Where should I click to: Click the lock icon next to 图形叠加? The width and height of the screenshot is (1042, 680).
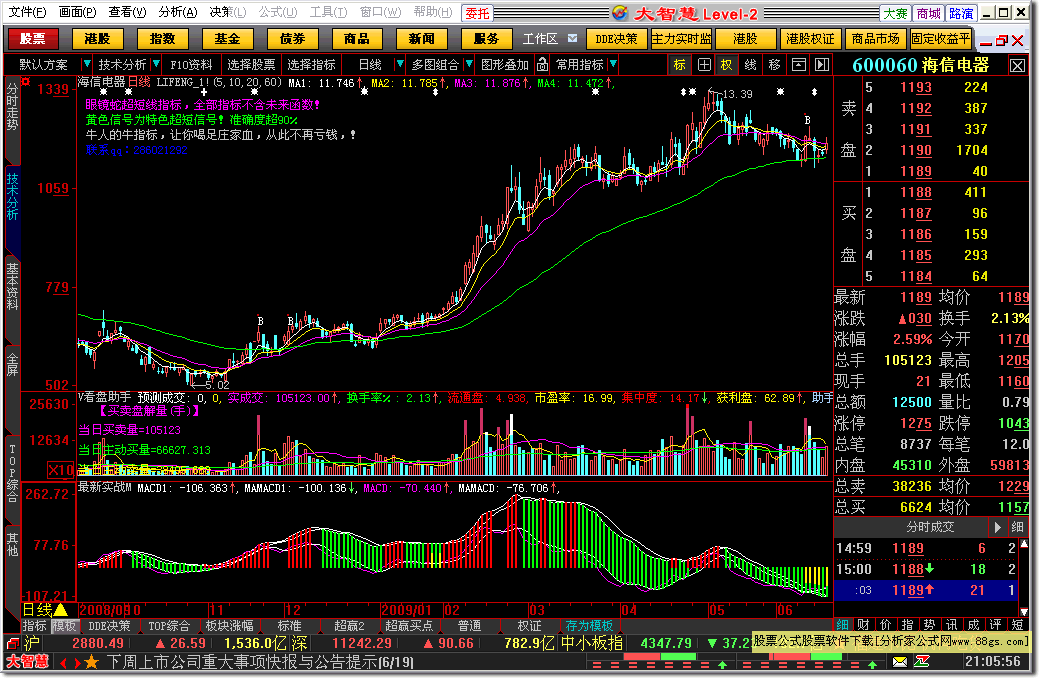point(542,64)
